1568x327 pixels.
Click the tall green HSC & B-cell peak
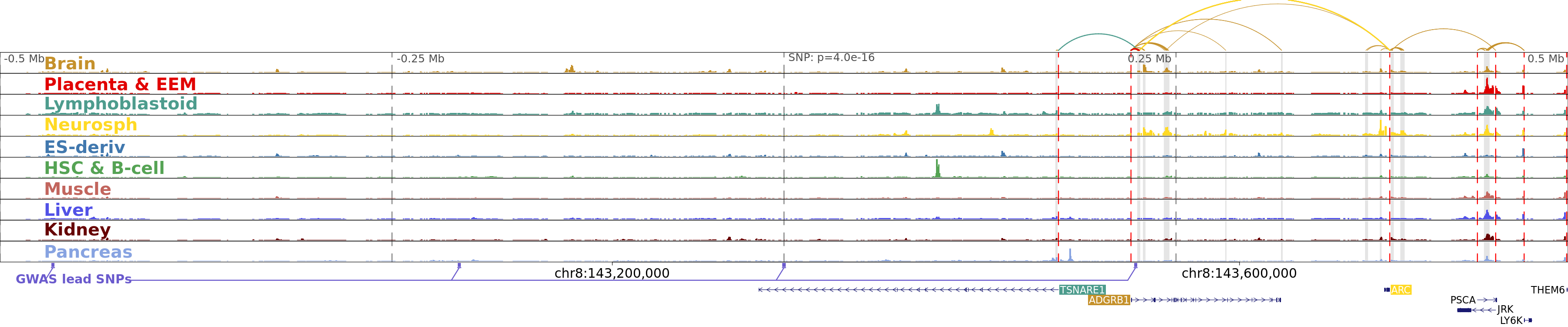[x=937, y=169]
